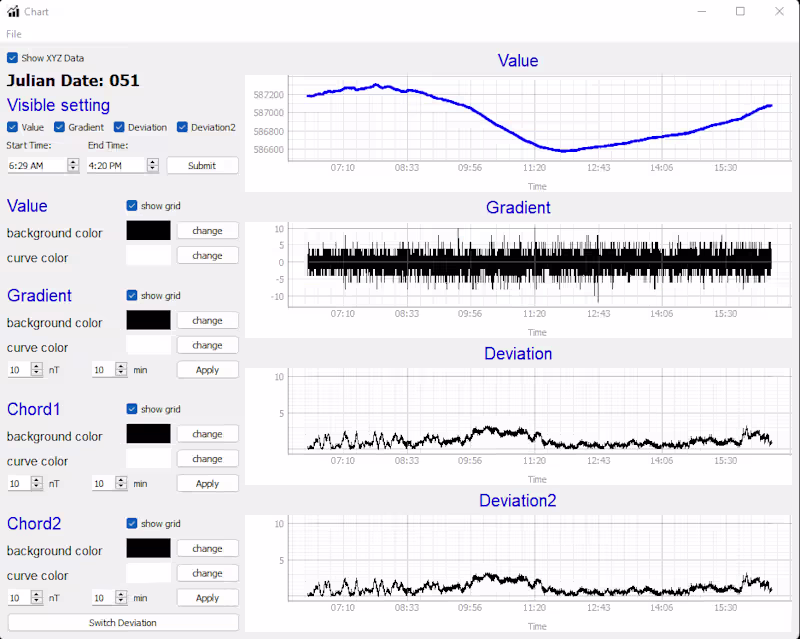
Task: Click the Chord2 curve color swatch
Action: 148,573
